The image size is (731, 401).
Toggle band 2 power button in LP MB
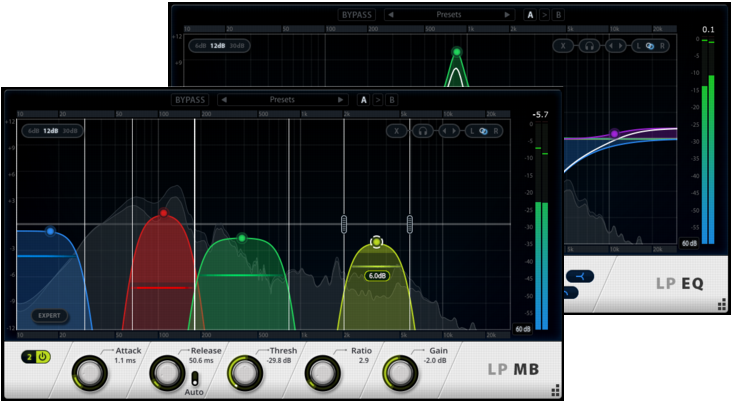pos(42,357)
